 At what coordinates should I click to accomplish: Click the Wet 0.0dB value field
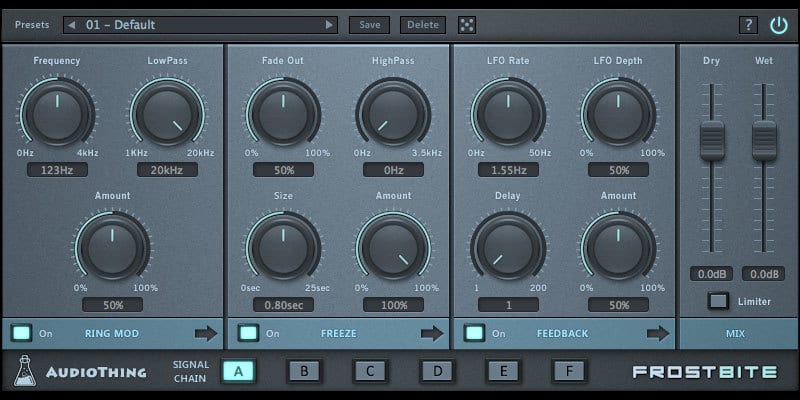coord(764,274)
